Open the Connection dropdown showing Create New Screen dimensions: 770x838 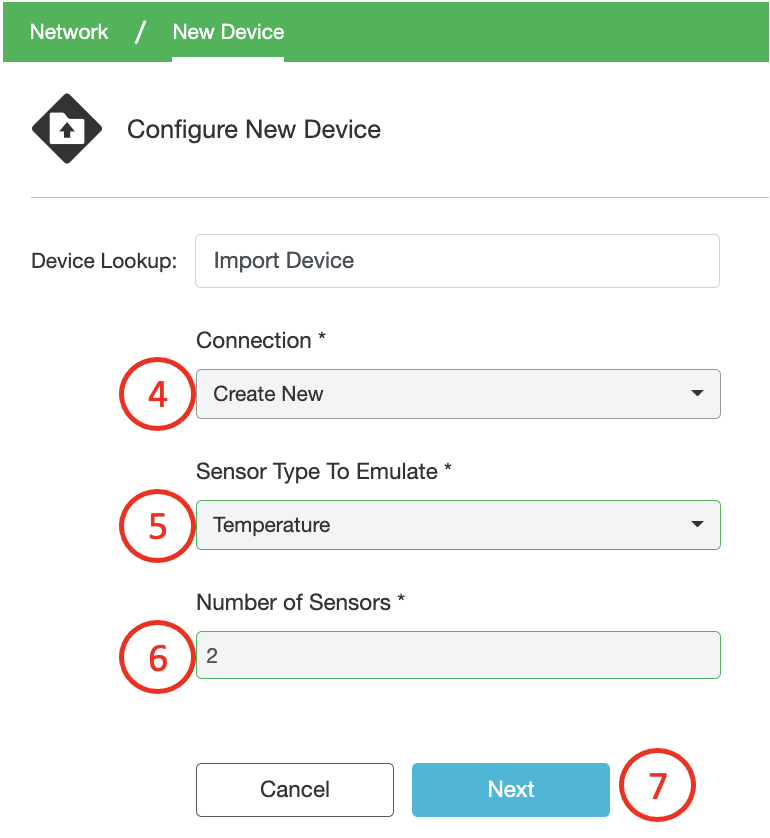457,394
